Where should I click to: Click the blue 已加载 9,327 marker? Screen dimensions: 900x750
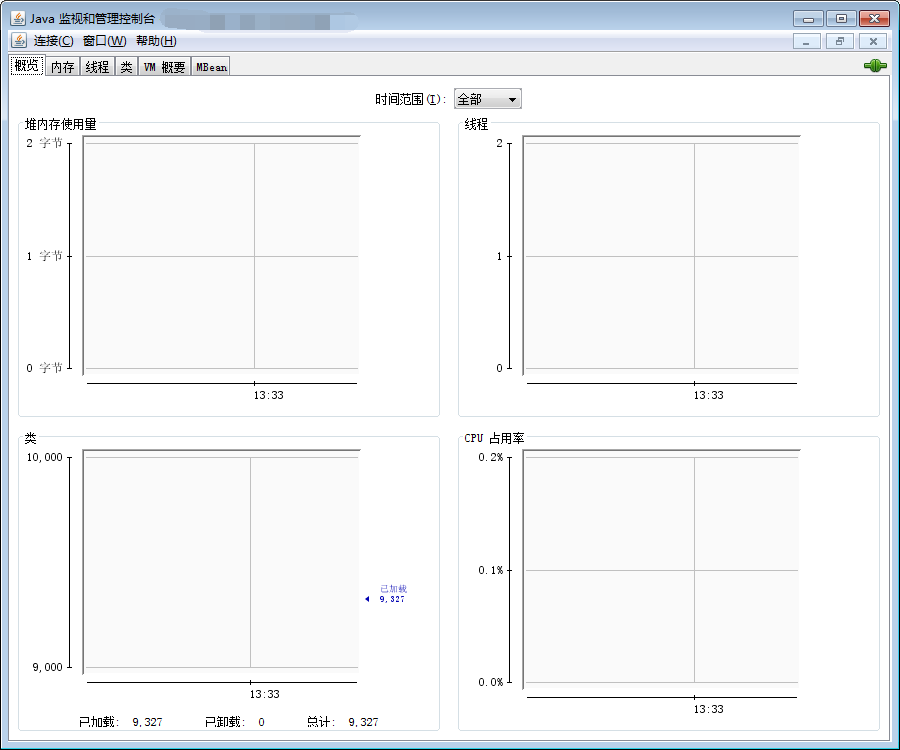click(x=386, y=594)
